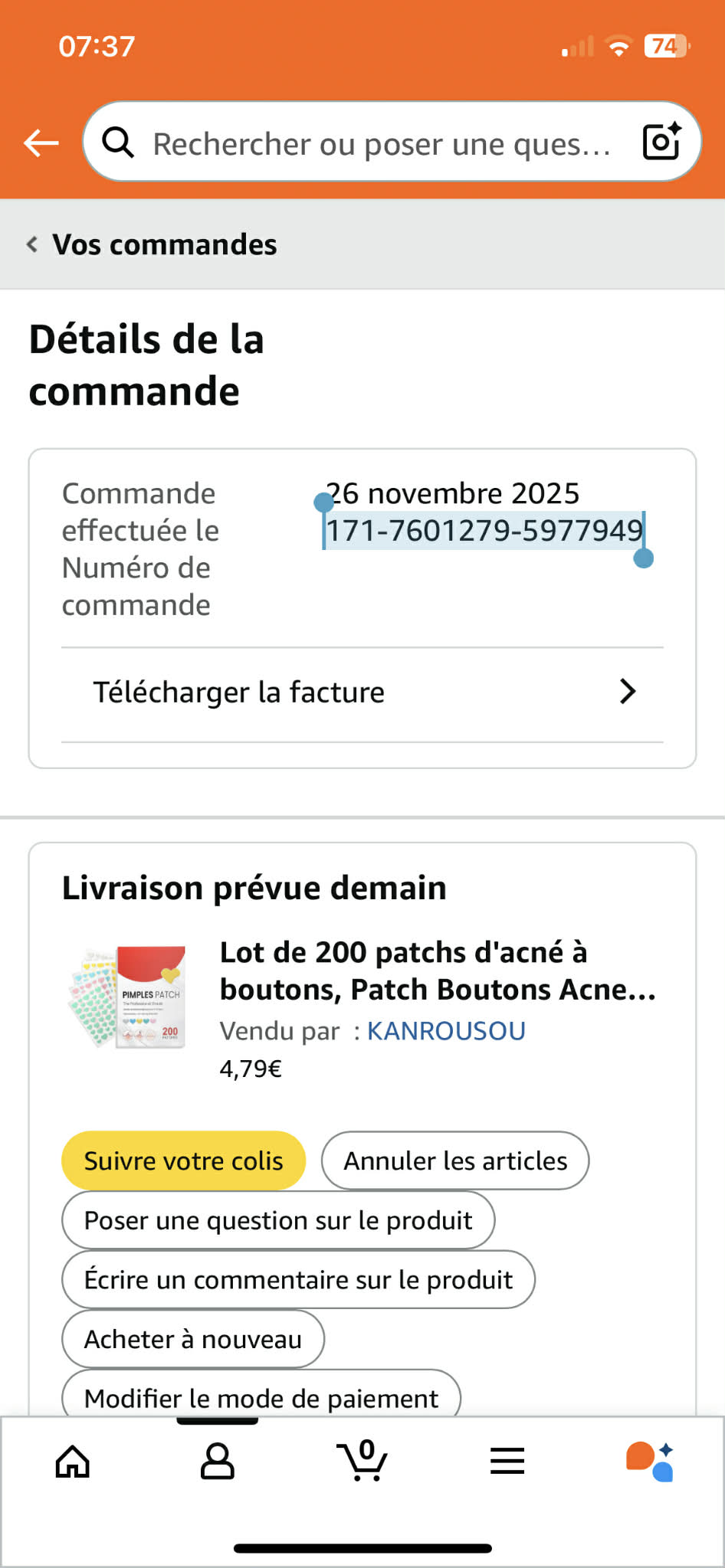This screenshot has height=1568, width=725.
Task: Open the pimple patch product thumbnail
Action: [x=128, y=997]
